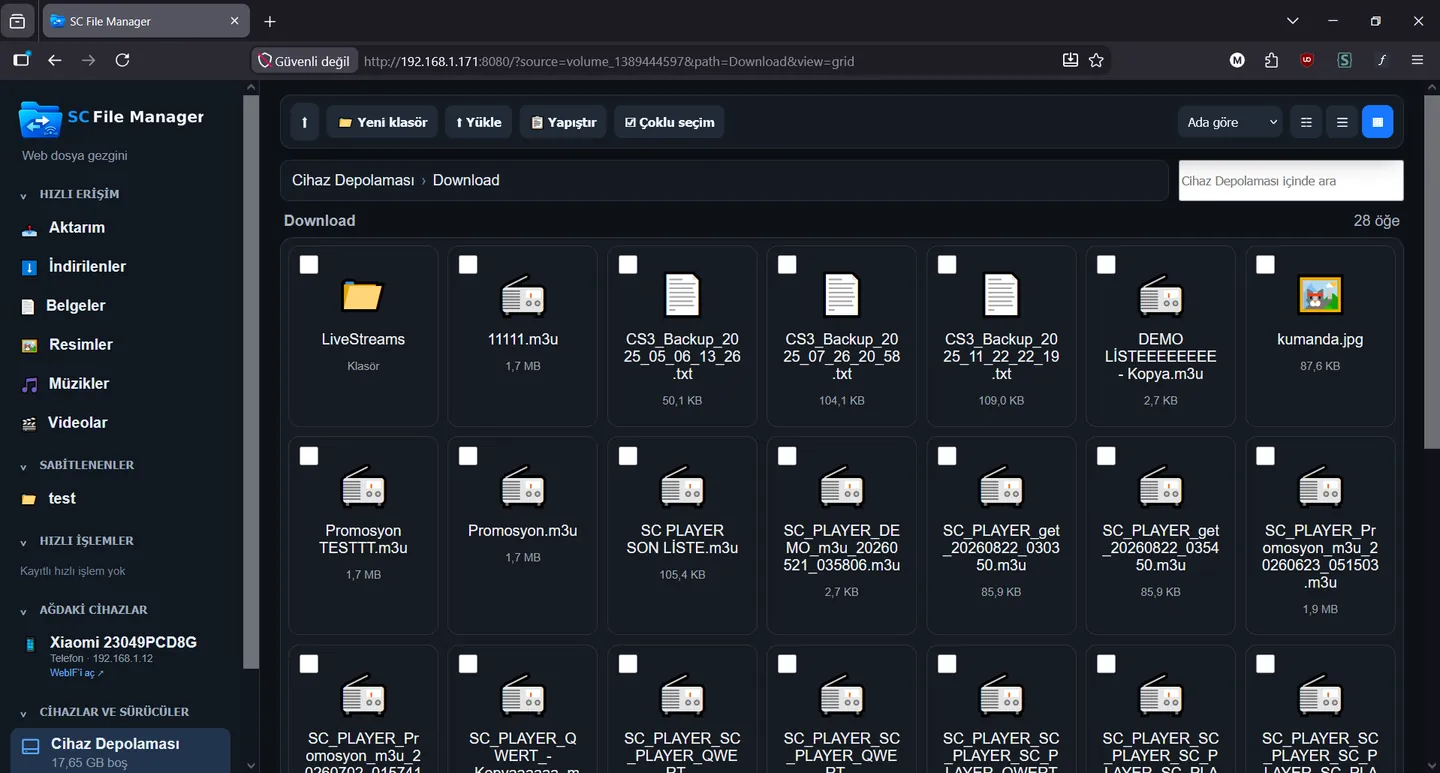
Task: Open CS3_Backup_2025_07_26_20_58.txt document icon
Action: tap(842, 296)
